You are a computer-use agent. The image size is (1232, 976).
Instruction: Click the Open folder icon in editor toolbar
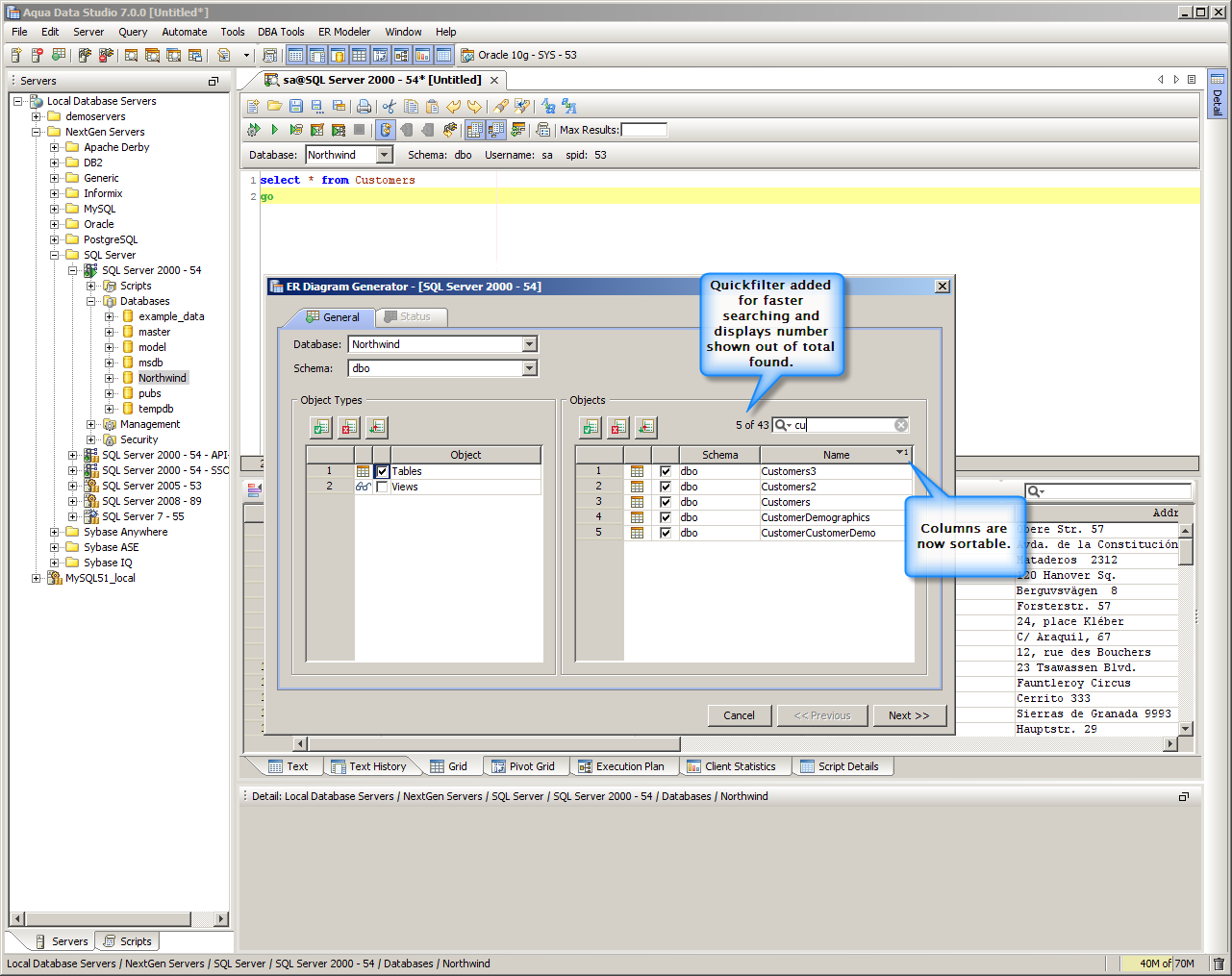click(x=274, y=107)
